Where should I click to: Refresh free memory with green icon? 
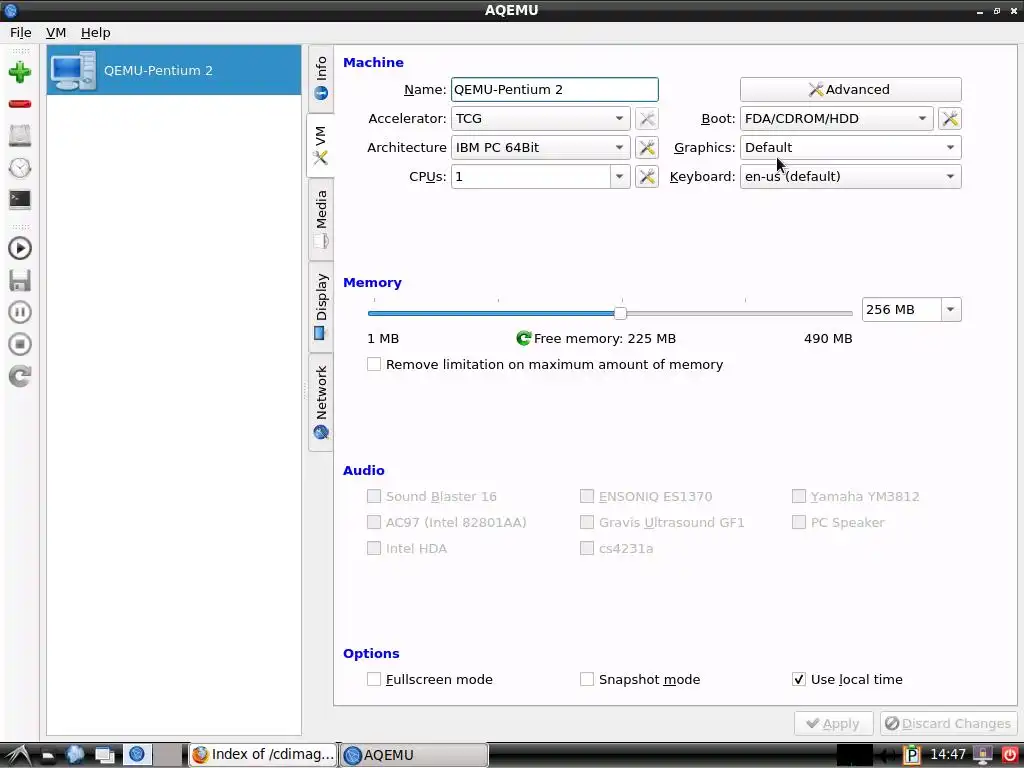(x=523, y=338)
